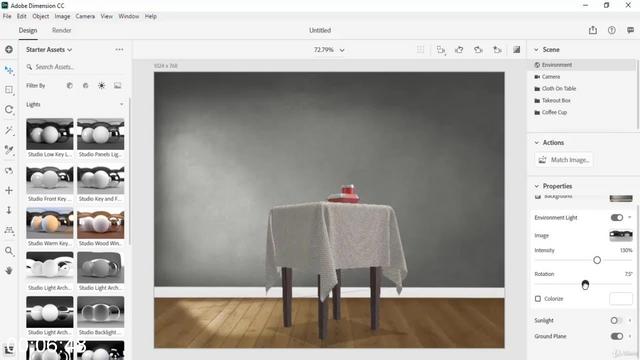Click the group selection icon in canvas toolbar
The width and height of the screenshot is (640, 360).
click(440, 49)
